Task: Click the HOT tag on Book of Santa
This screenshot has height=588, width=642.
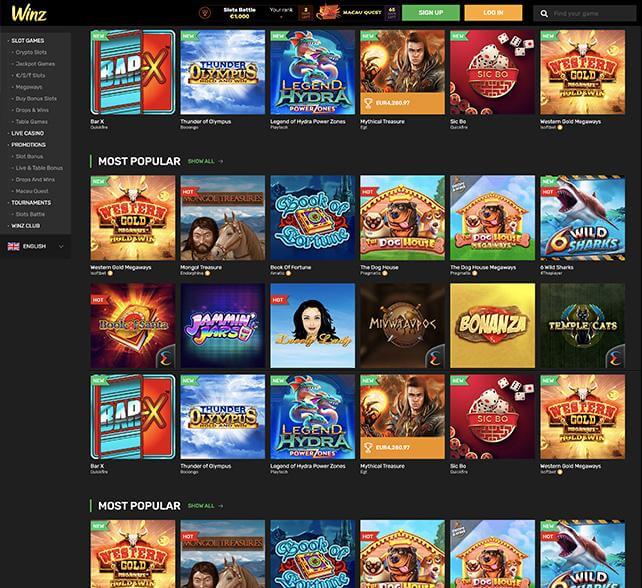Action: pyautogui.click(x=99, y=300)
